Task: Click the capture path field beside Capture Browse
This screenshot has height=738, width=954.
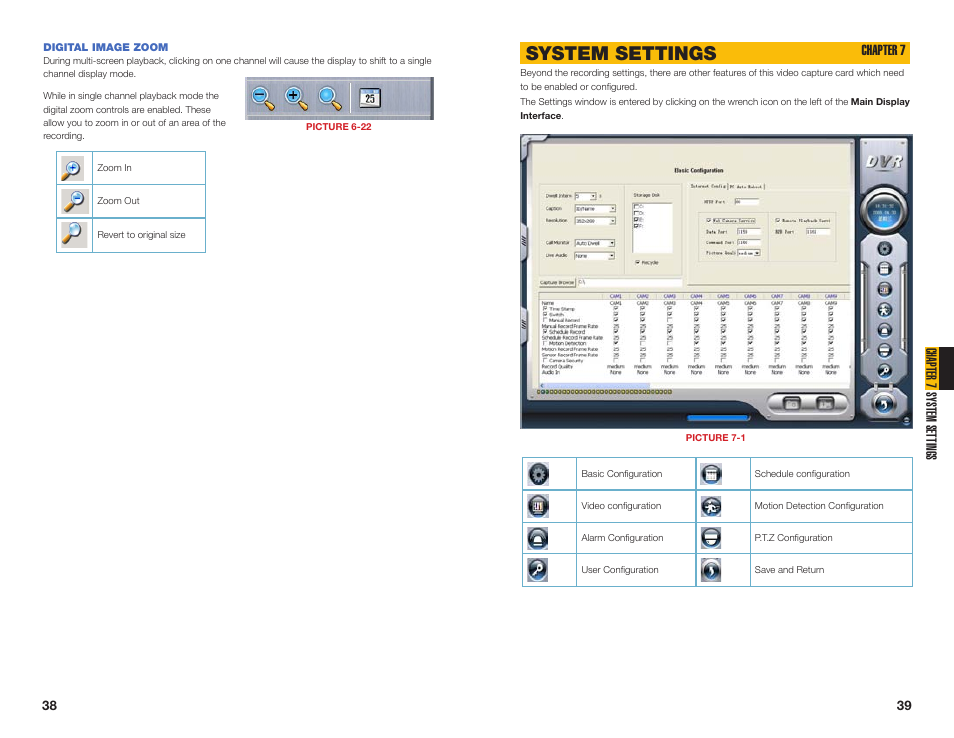Action: tap(630, 282)
